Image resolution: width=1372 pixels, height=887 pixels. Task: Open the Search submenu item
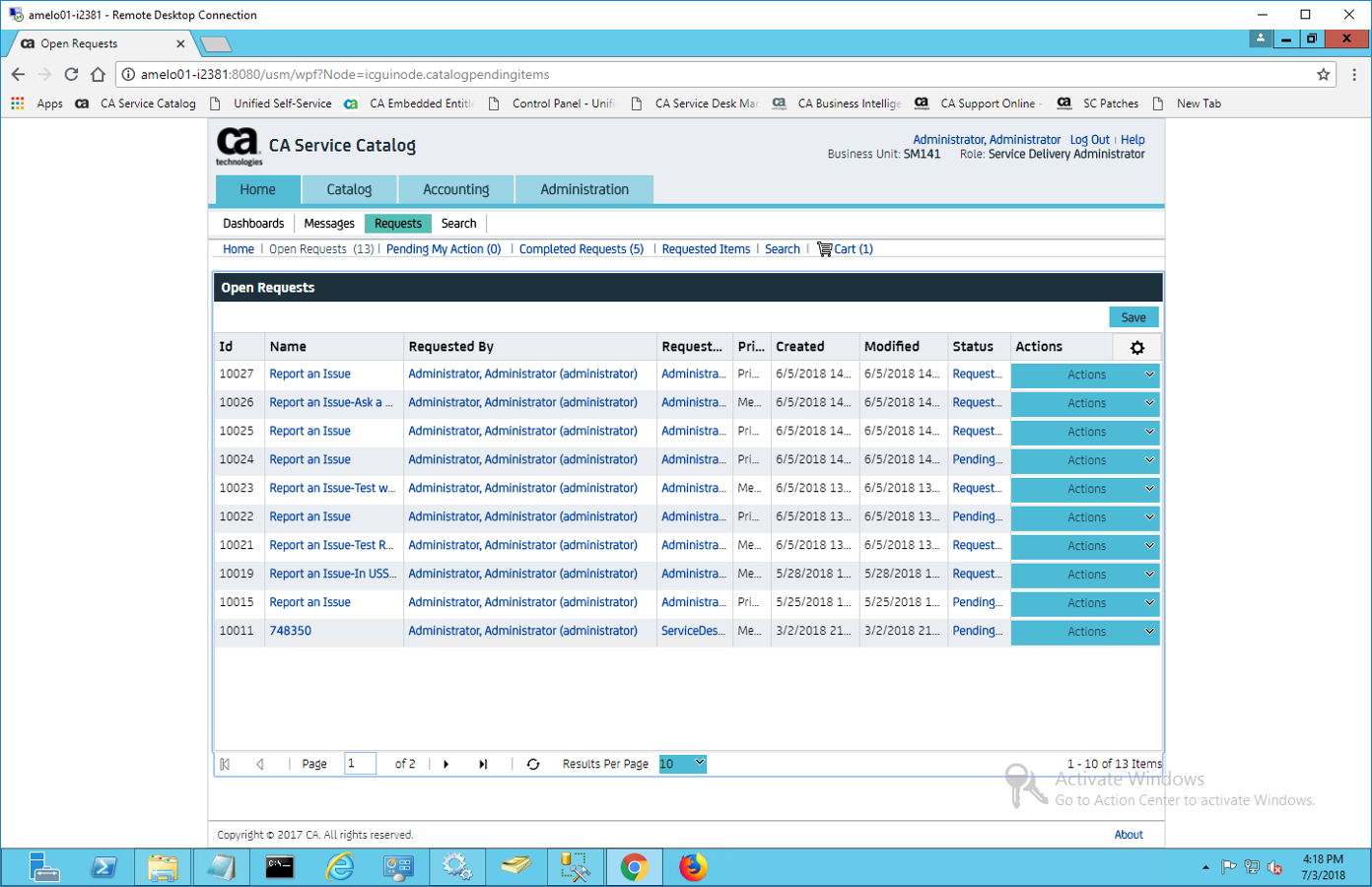(458, 224)
